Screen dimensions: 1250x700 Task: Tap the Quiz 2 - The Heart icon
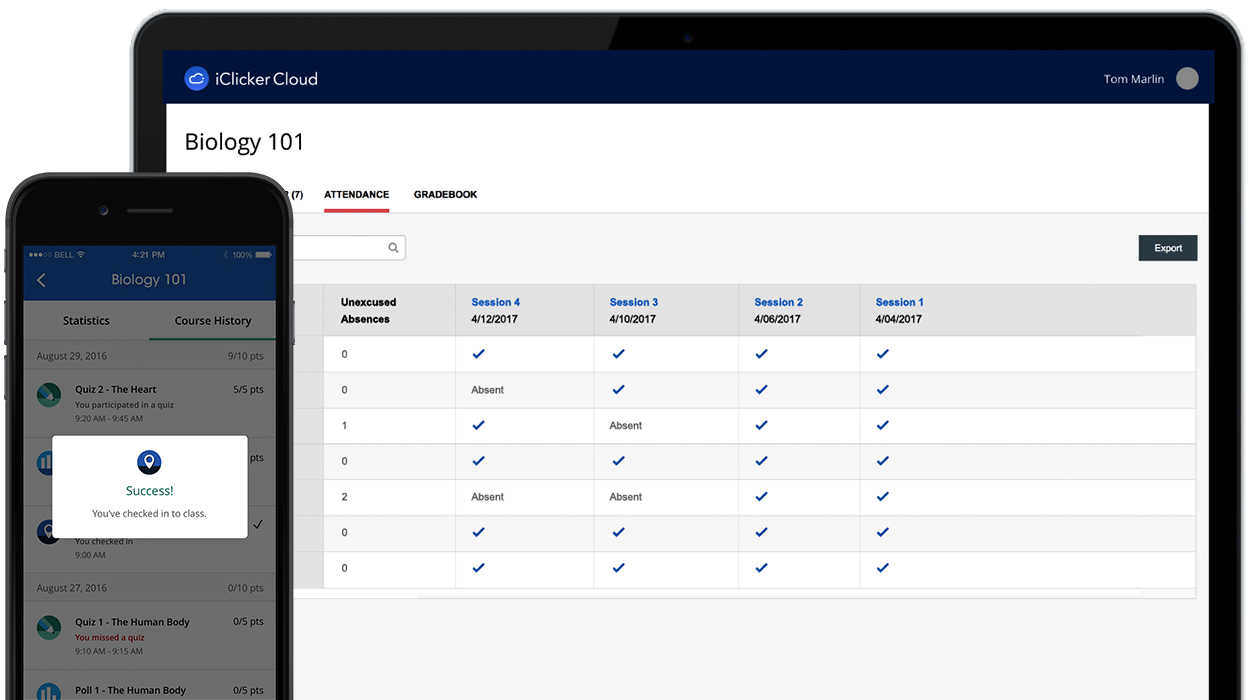tap(49, 396)
